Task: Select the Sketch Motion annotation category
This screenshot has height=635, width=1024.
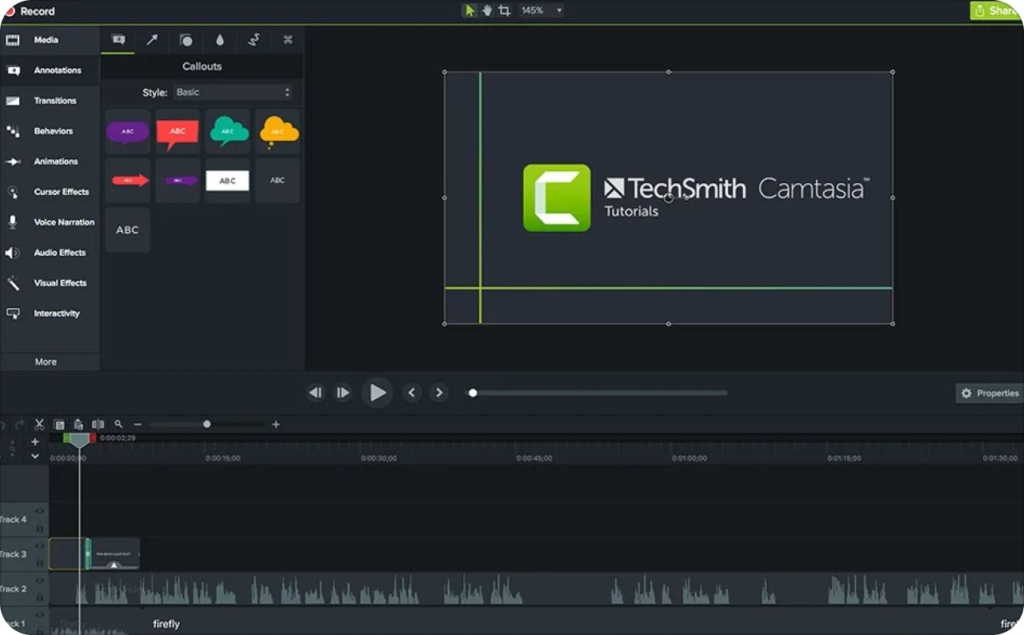Action: pyautogui.click(x=254, y=40)
